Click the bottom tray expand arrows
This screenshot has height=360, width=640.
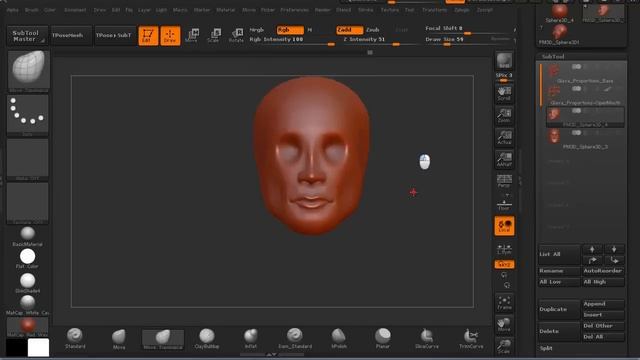click(271, 354)
